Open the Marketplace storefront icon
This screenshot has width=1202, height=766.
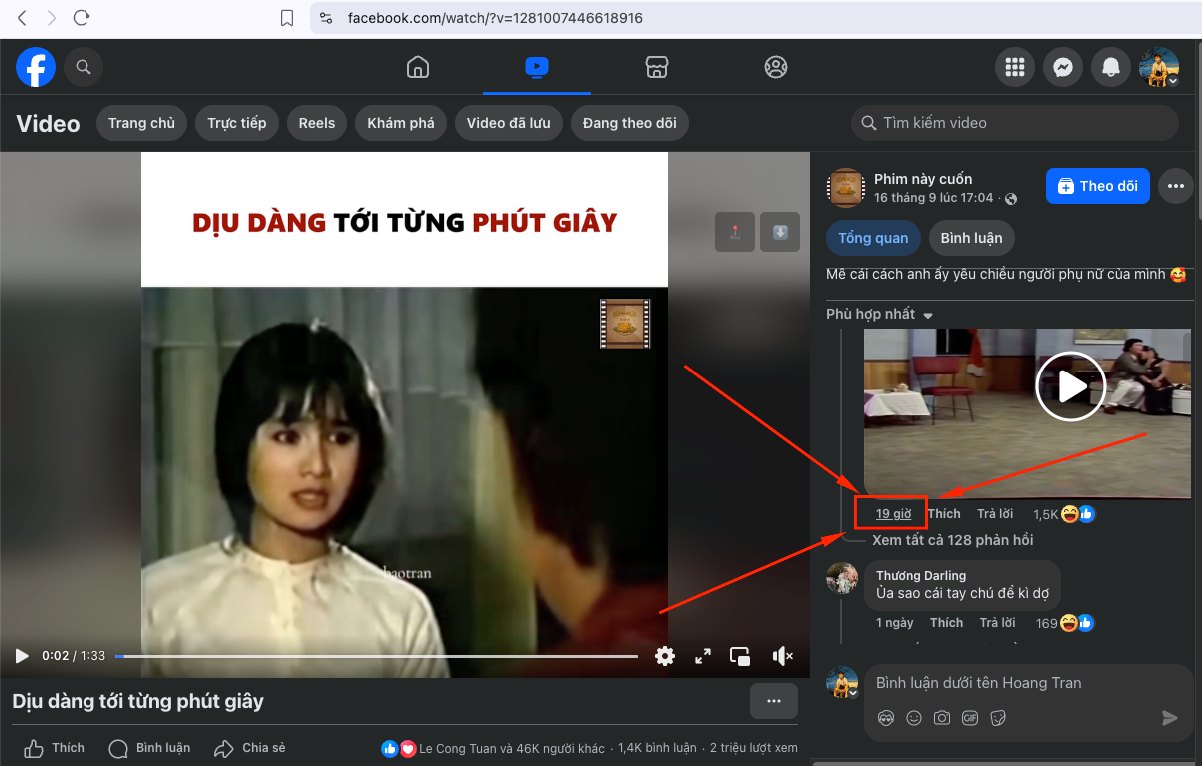point(656,67)
